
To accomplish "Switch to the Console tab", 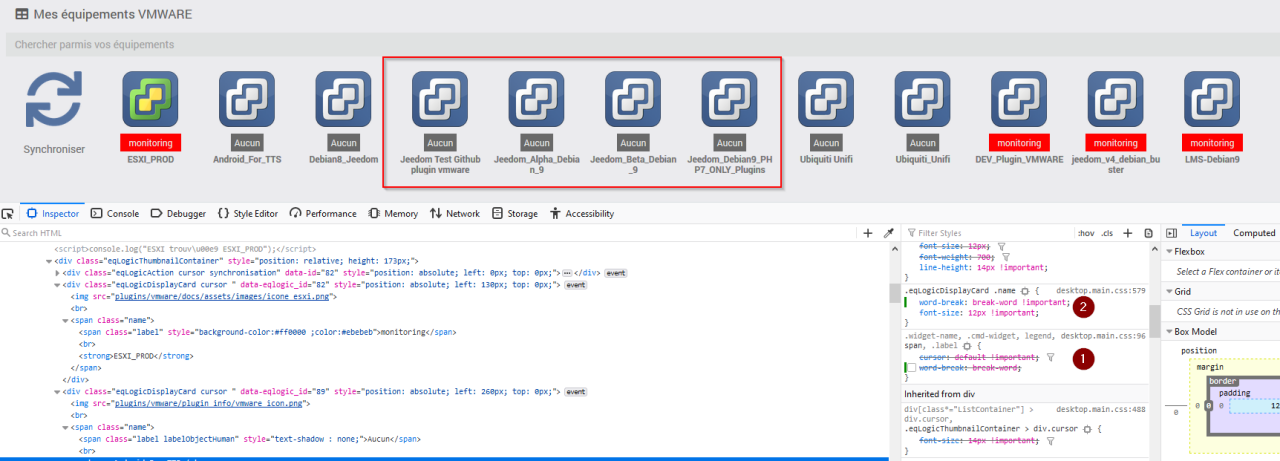I will coord(115,213).
